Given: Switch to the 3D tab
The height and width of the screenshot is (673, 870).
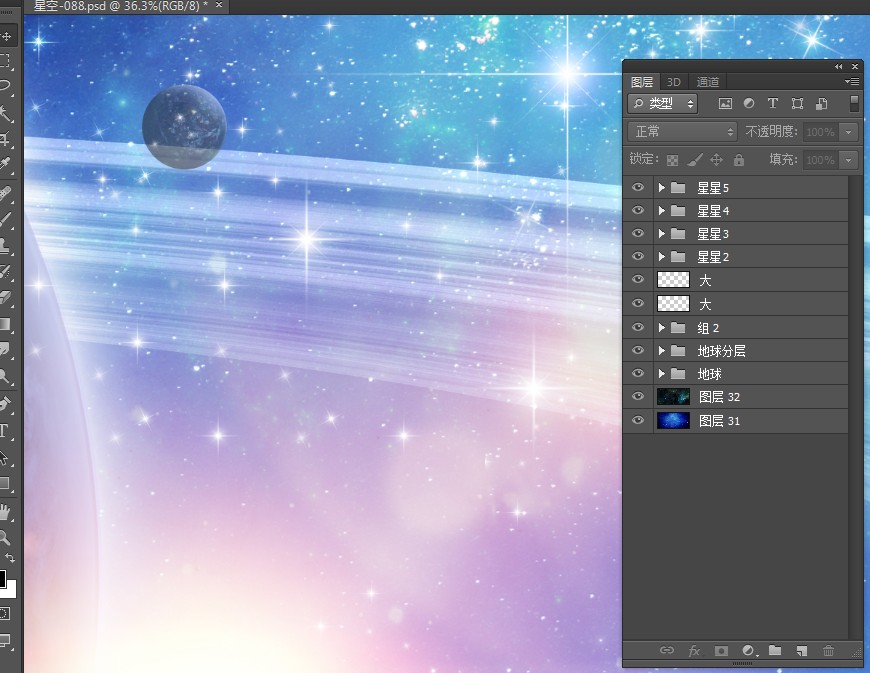Looking at the screenshot, I should (x=674, y=82).
